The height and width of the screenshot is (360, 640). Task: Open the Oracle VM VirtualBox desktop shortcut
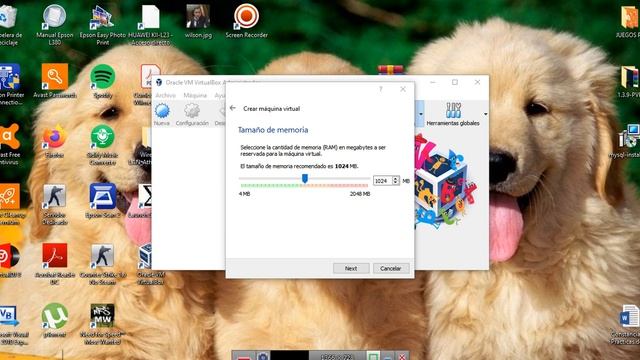coord(151,264)
